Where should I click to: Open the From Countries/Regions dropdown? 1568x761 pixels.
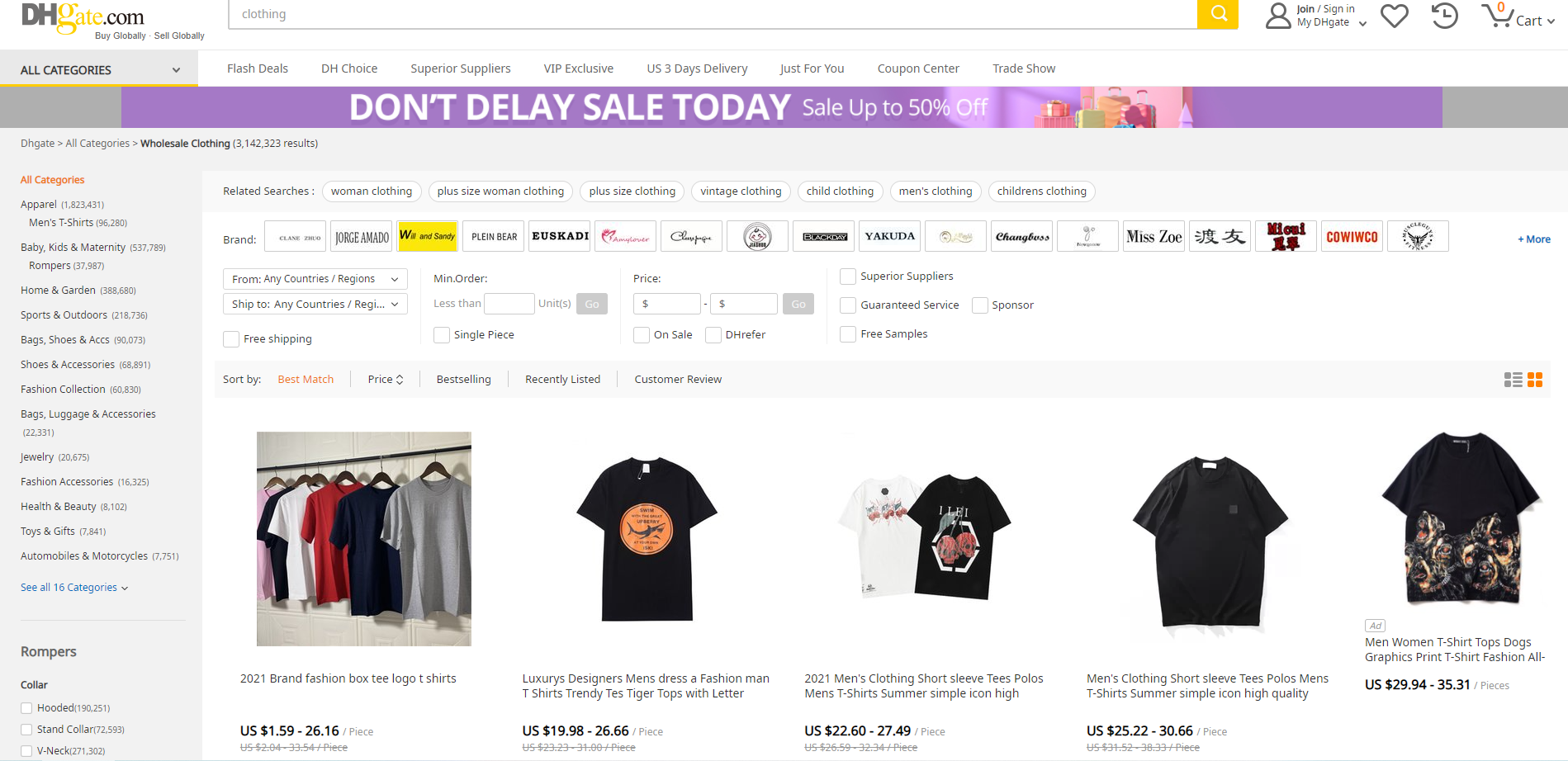tap(315, 279)
